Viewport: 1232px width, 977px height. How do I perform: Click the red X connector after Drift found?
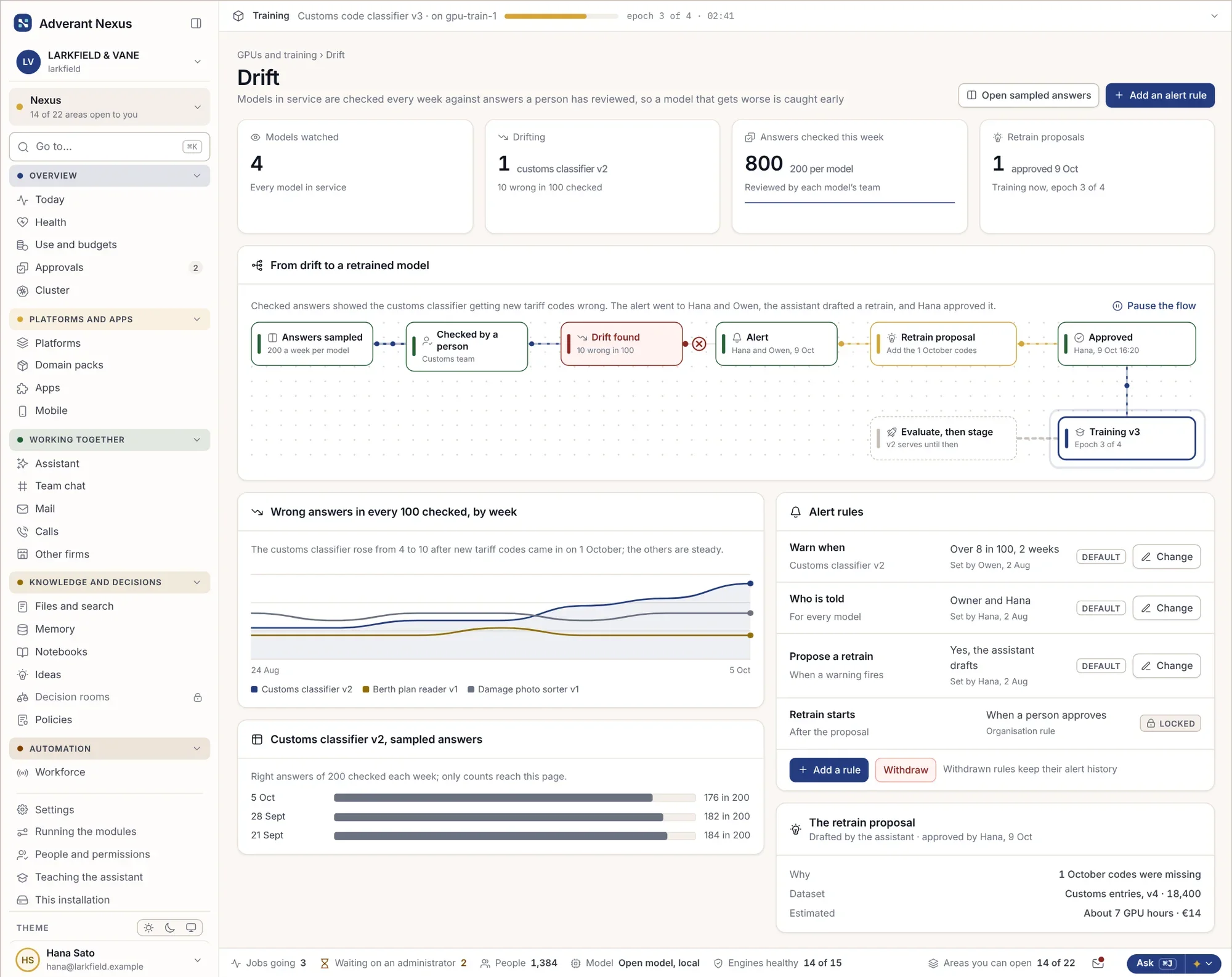point(699,344)
